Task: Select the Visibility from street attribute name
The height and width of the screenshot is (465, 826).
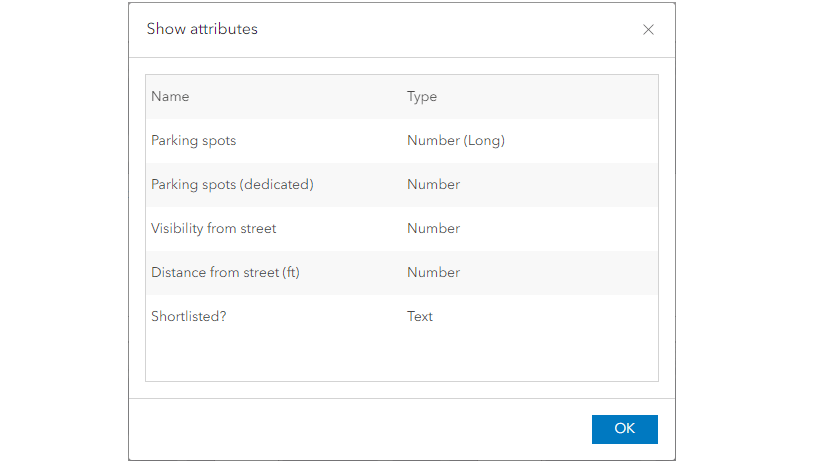Action: (x=214, y=229)
